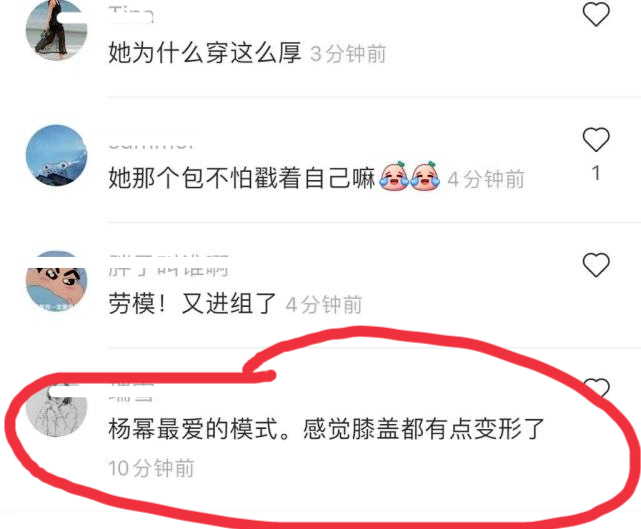Viewport: 641px width, 529px height.
Task: Tap the 4分钟前 timestamp after the emoji comment
Action: pos(486,179)
